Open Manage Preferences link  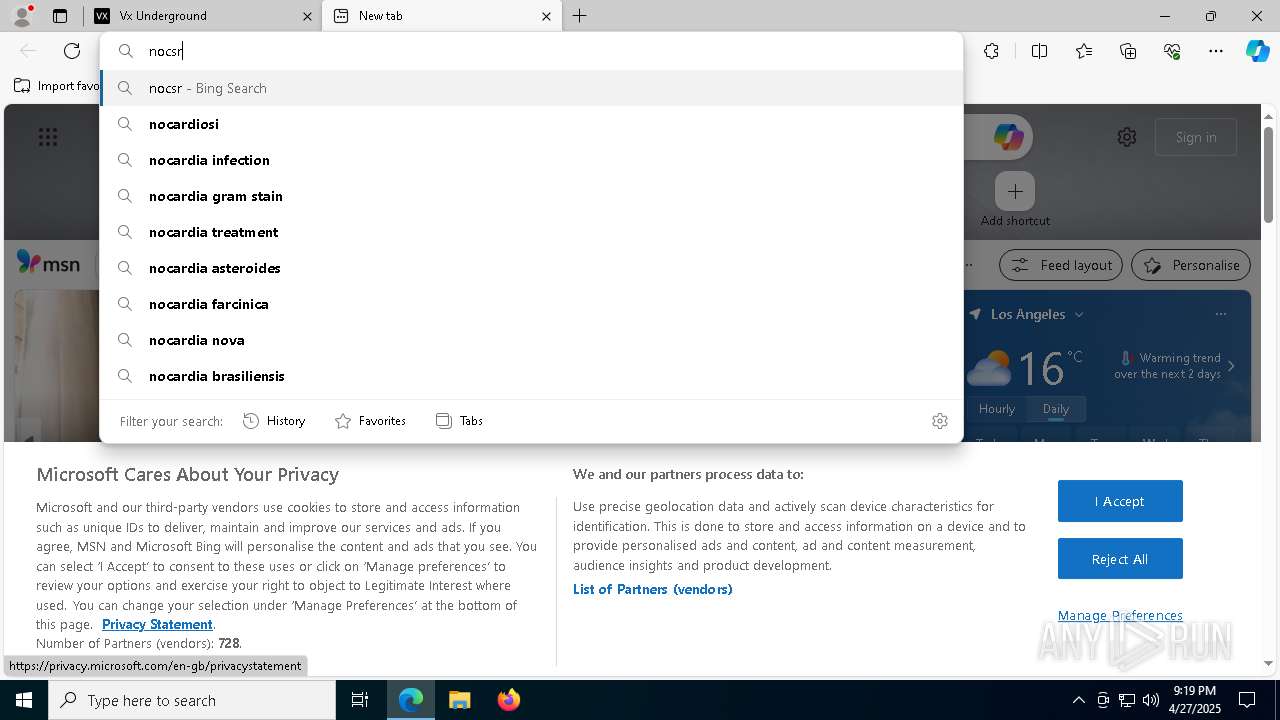(x=1120, y=615)
